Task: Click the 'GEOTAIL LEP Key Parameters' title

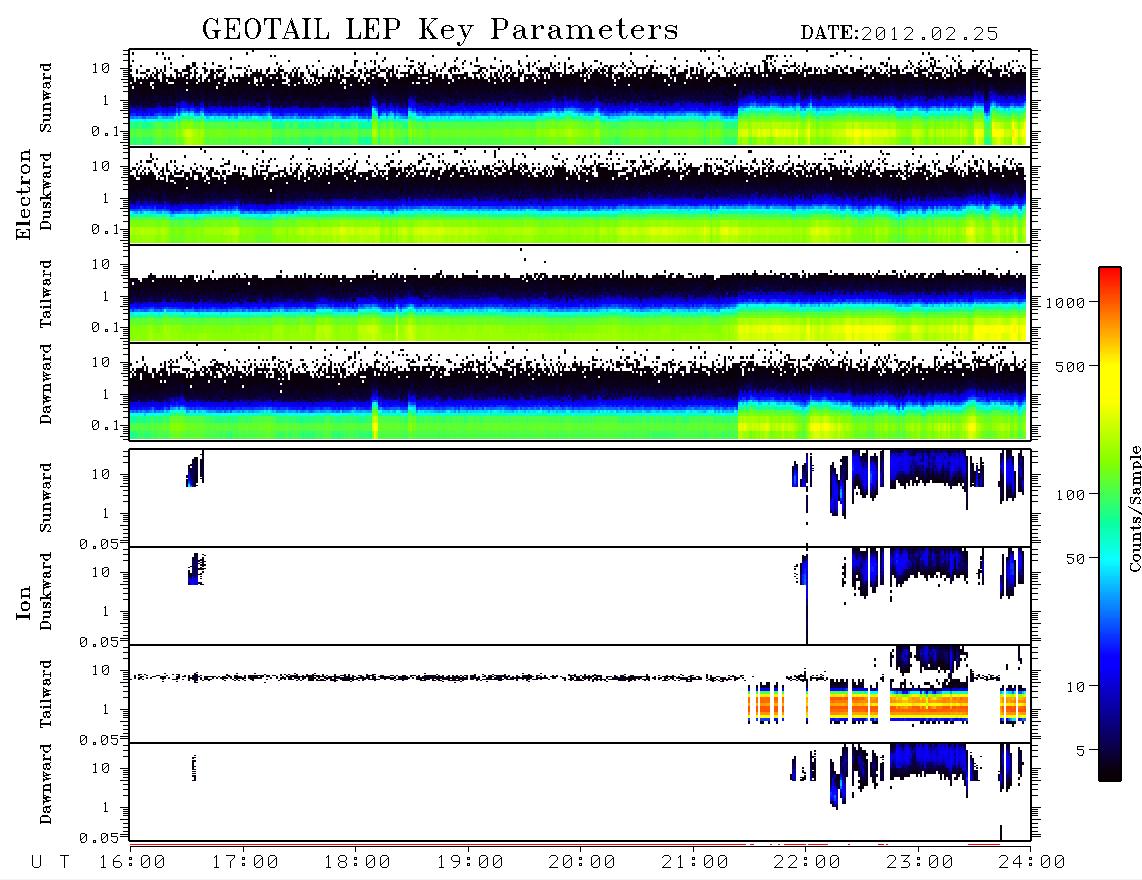Action: click(x=440, y=30)
